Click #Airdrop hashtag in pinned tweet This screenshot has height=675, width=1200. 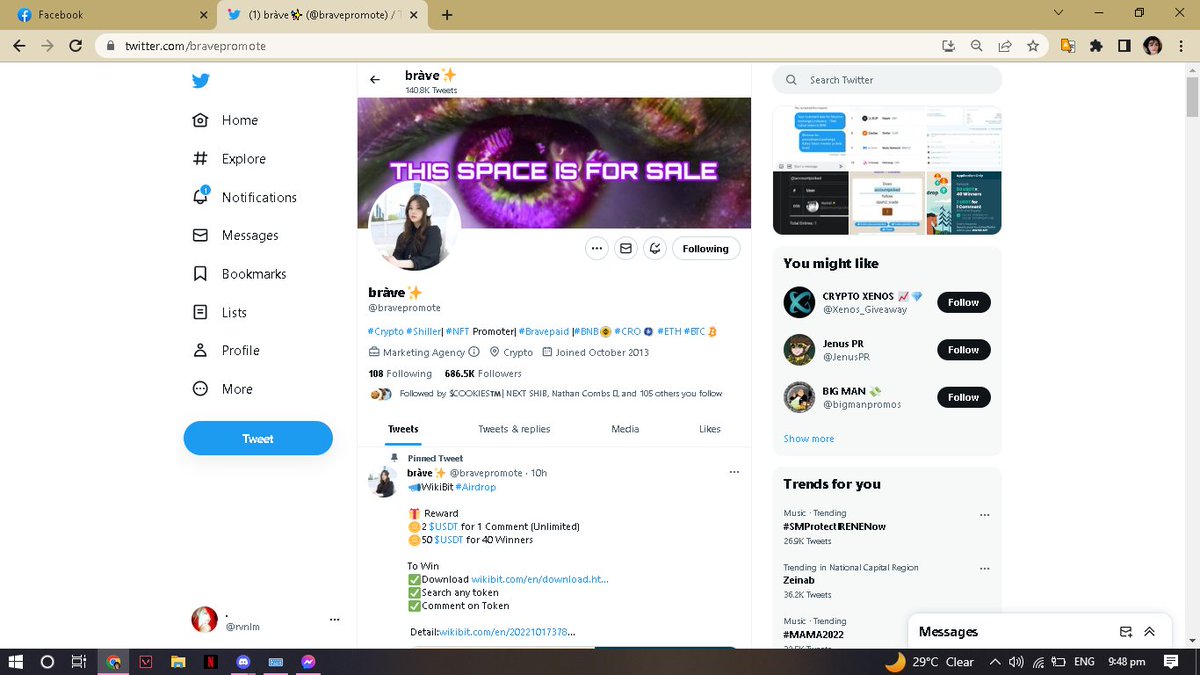476,487
